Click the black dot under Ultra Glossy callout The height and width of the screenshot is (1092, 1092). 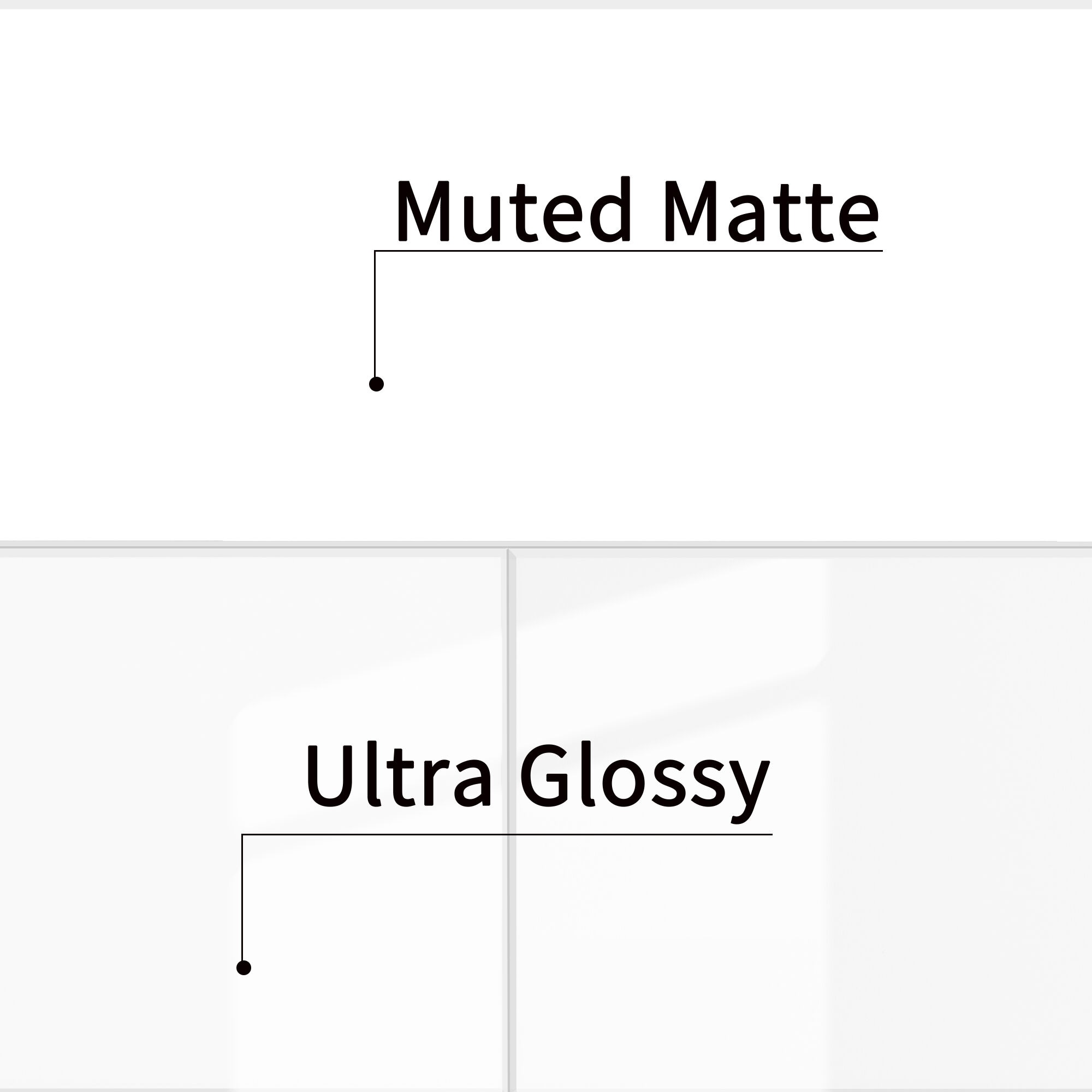(x=244, y=968)
